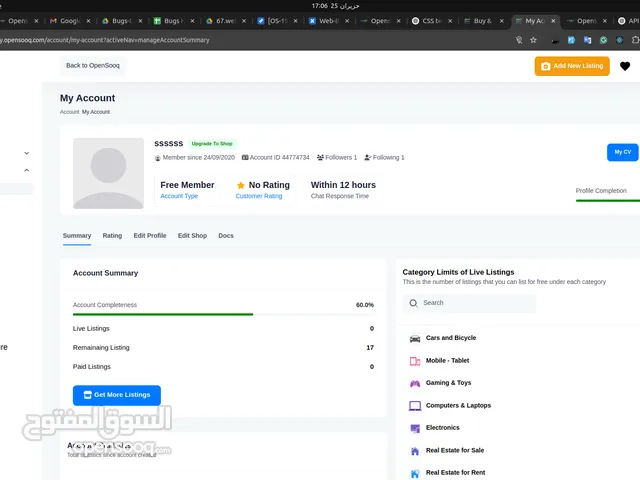Select Cars and Bicycle category icon
The height and width of the screenshot is (480, 640).
click(x=415, y=338)
